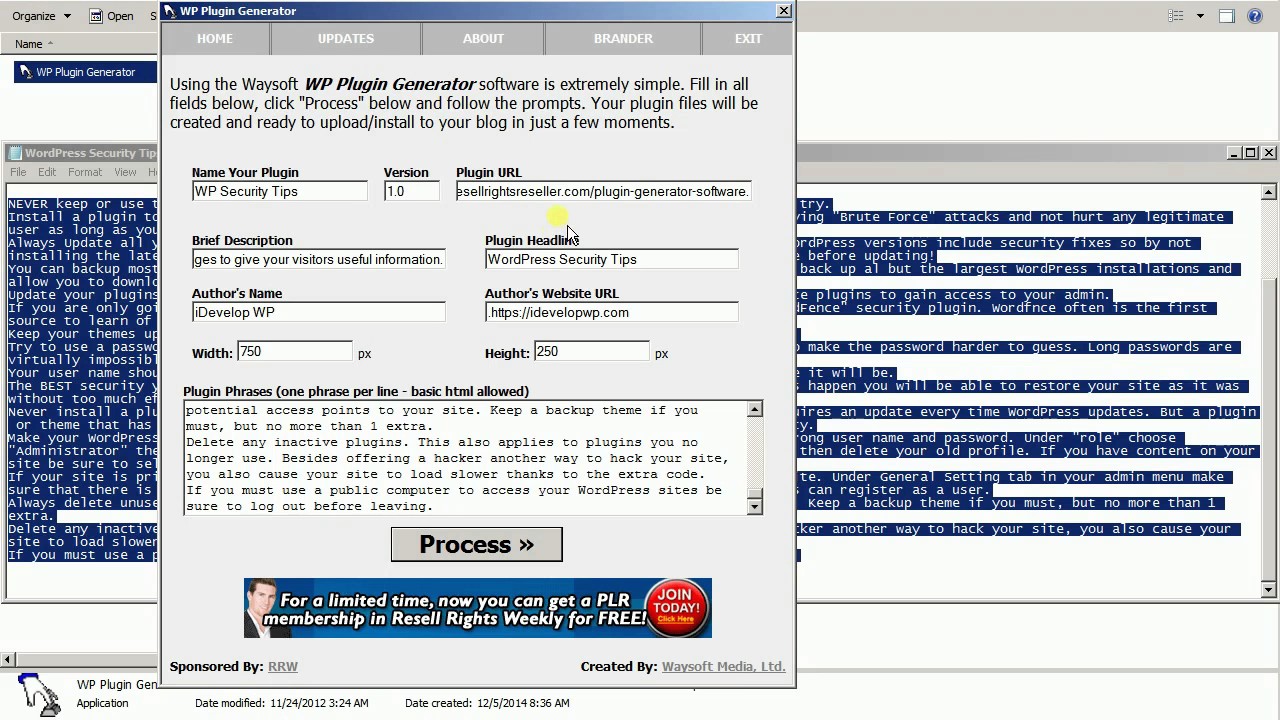Switch to the ABOUT tab

[x=483, y=38]
